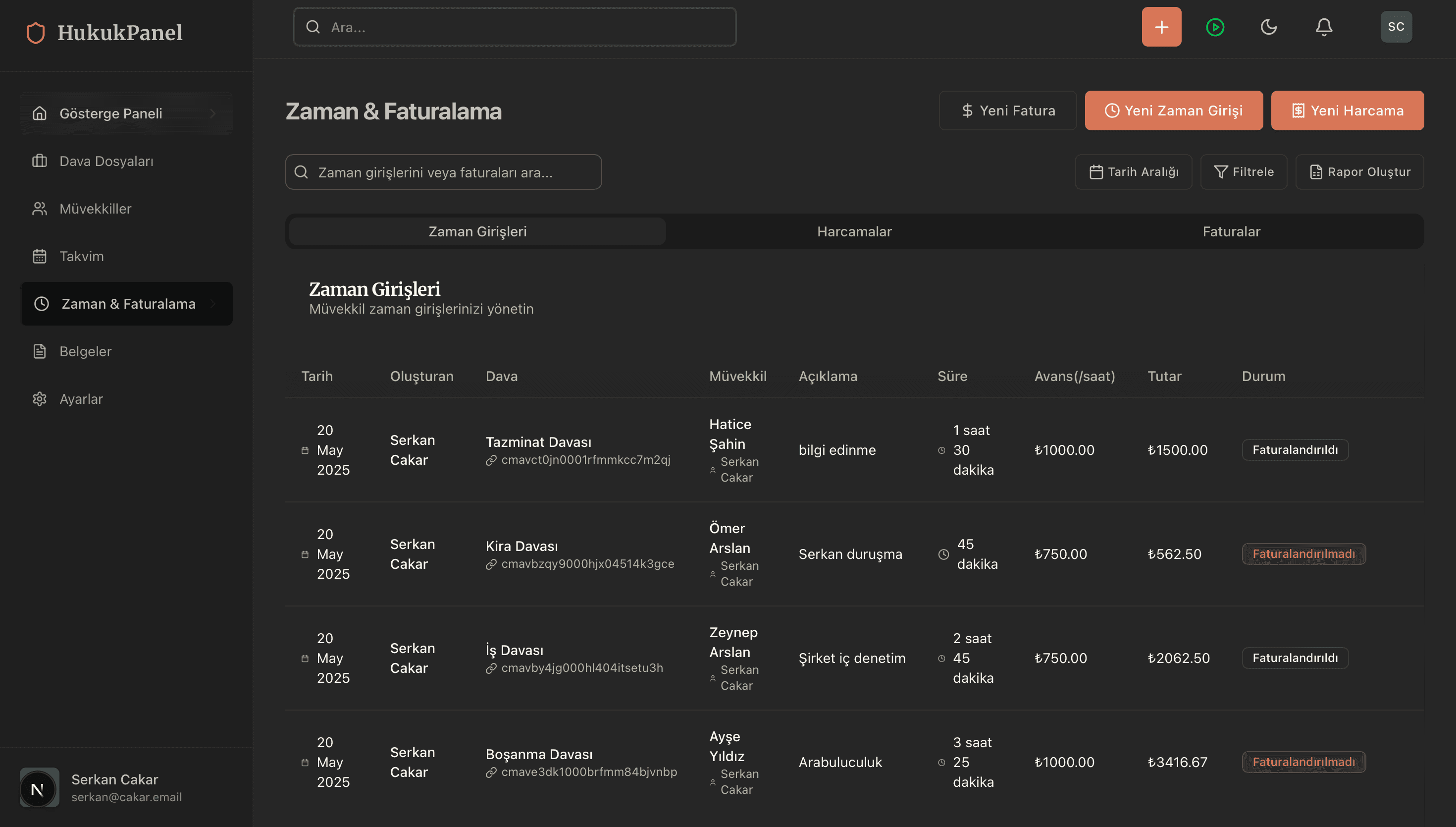The image size is (1456, 827).
Task: Switch to the Faturalar tab
Action: pos(1231,232)
